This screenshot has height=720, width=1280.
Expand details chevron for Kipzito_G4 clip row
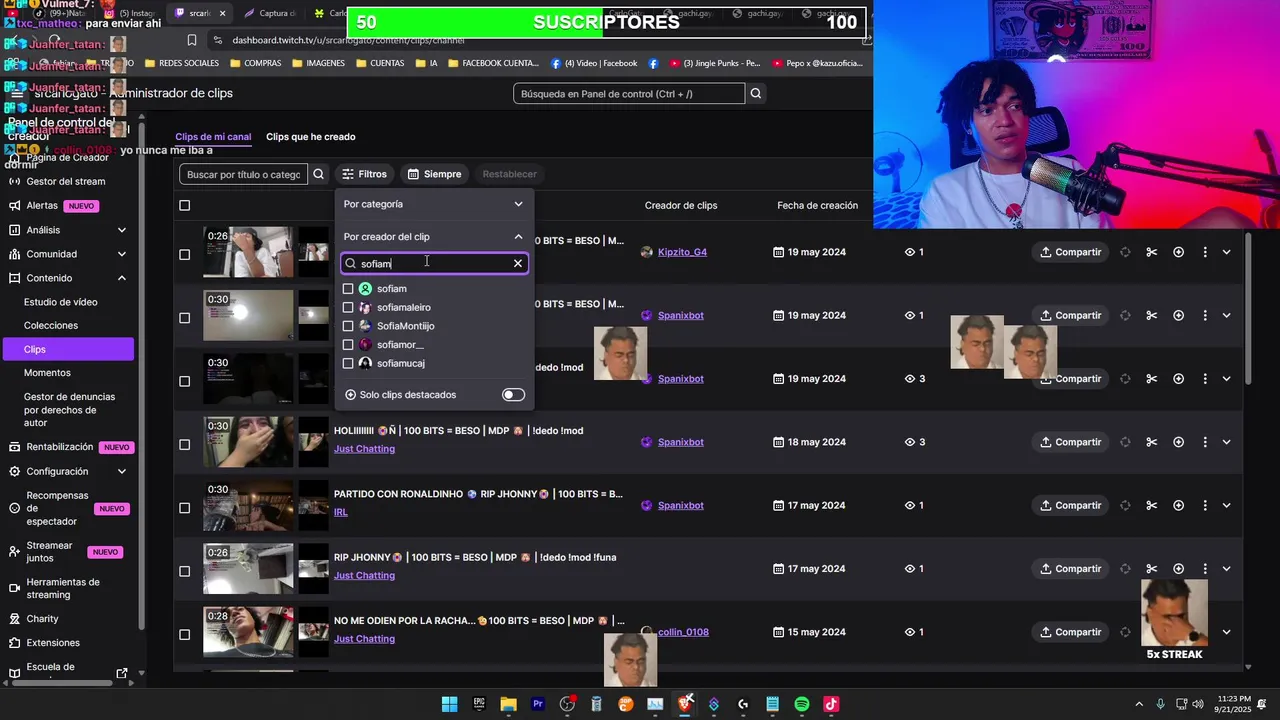[1226, 252]
